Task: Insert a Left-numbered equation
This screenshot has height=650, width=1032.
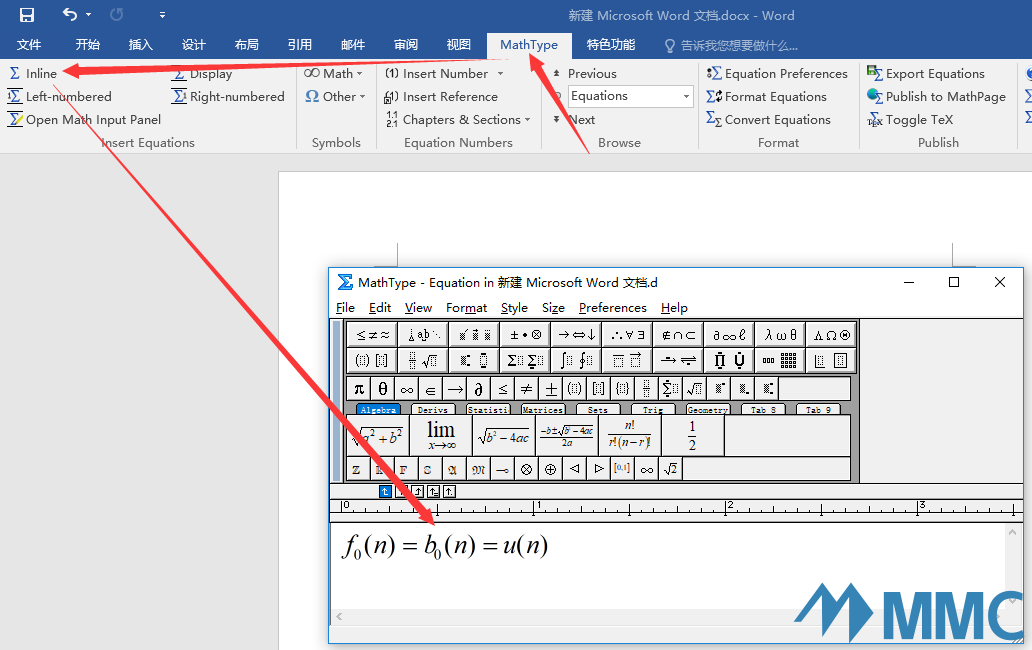Action: (x=59, y=97)
